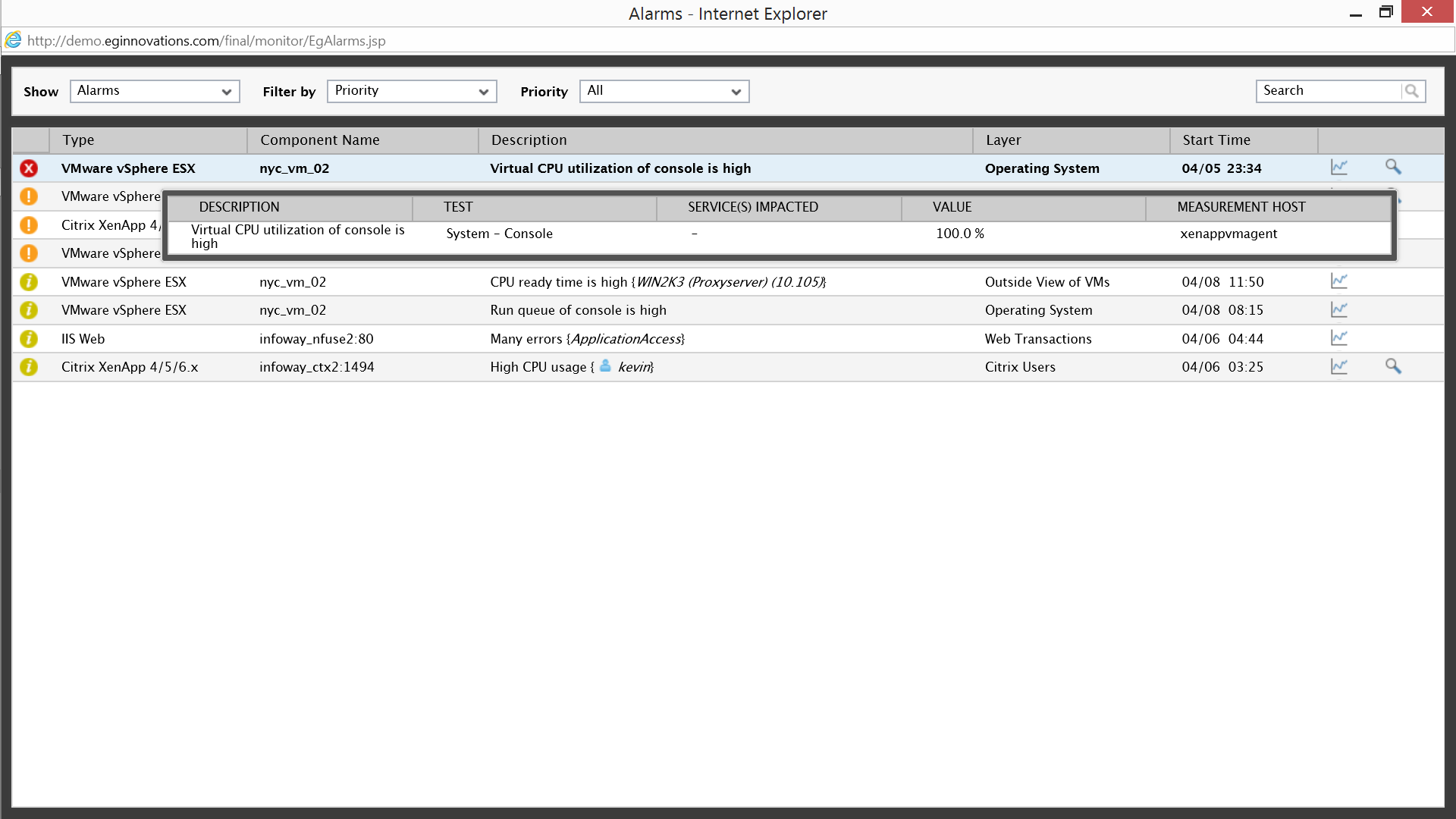Open graph icon for CPU ready time alarm

coord(1339,281)
